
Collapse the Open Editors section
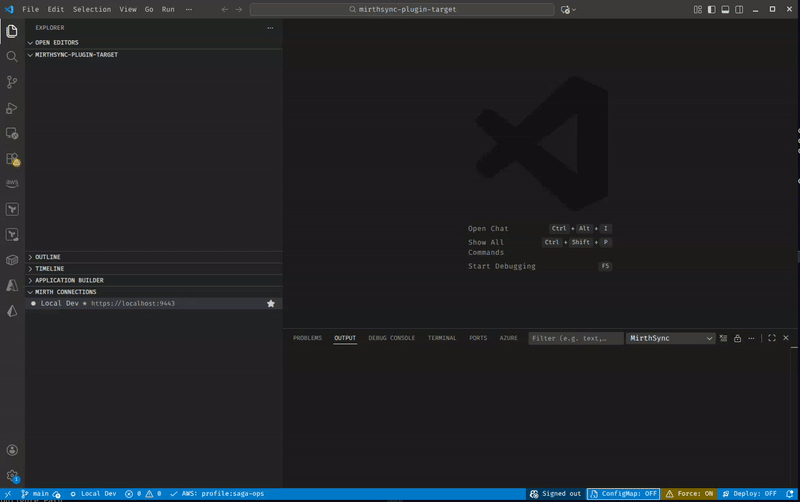tap(154, 43)
